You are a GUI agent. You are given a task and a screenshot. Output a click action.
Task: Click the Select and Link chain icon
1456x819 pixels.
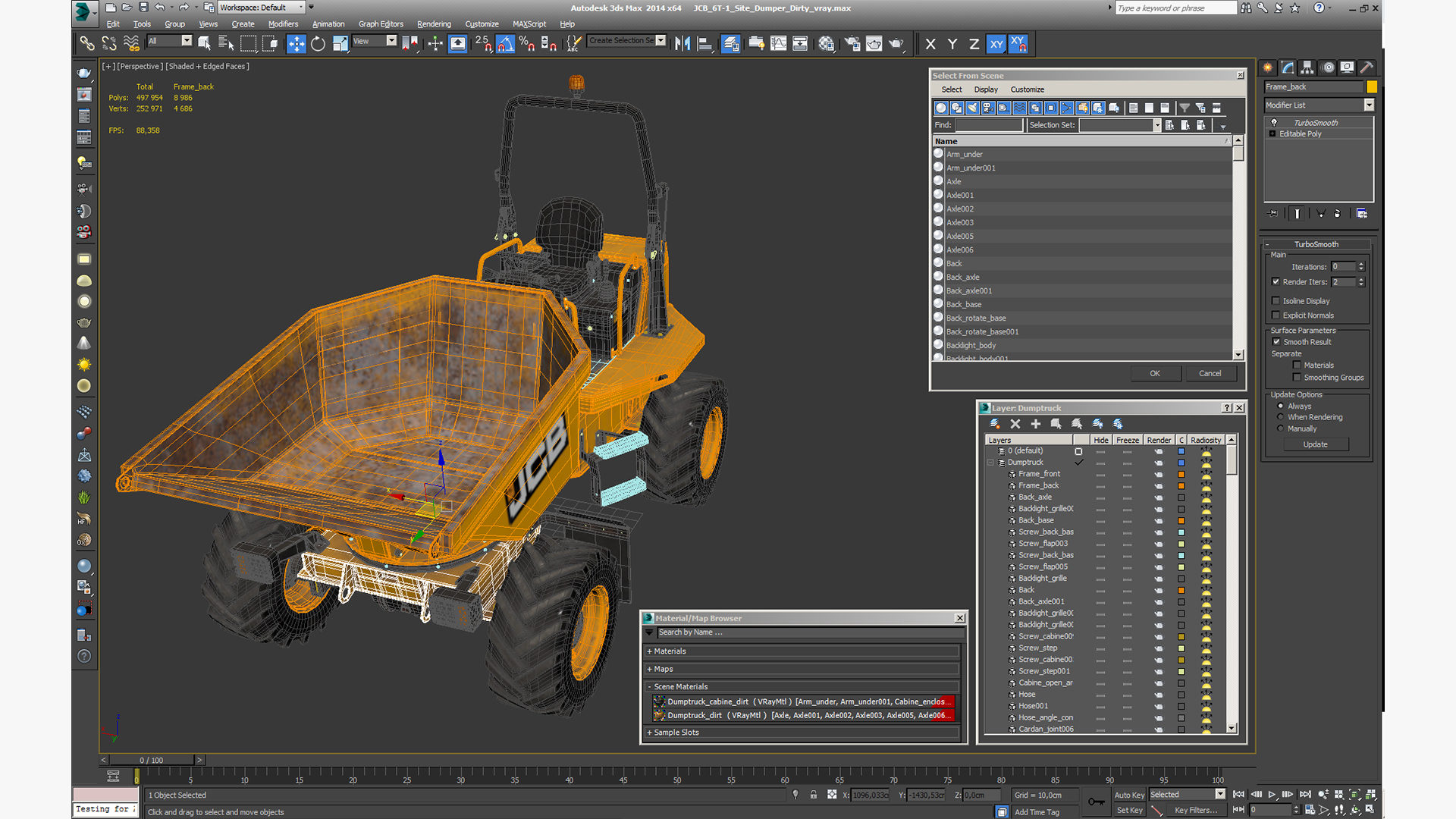(87, 44)
